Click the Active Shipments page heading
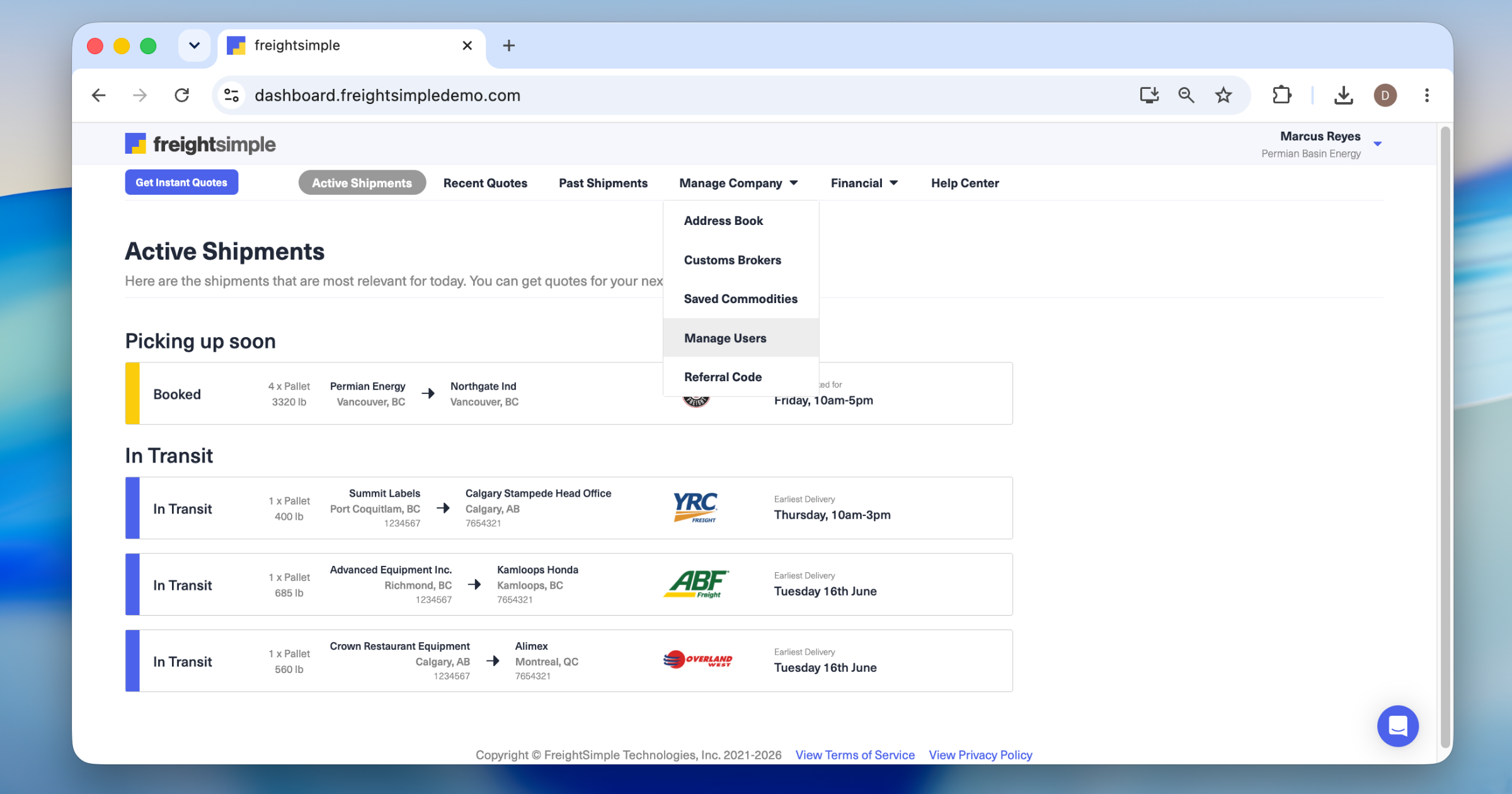This screenshot has width=1512, height=794. point(224,251)
